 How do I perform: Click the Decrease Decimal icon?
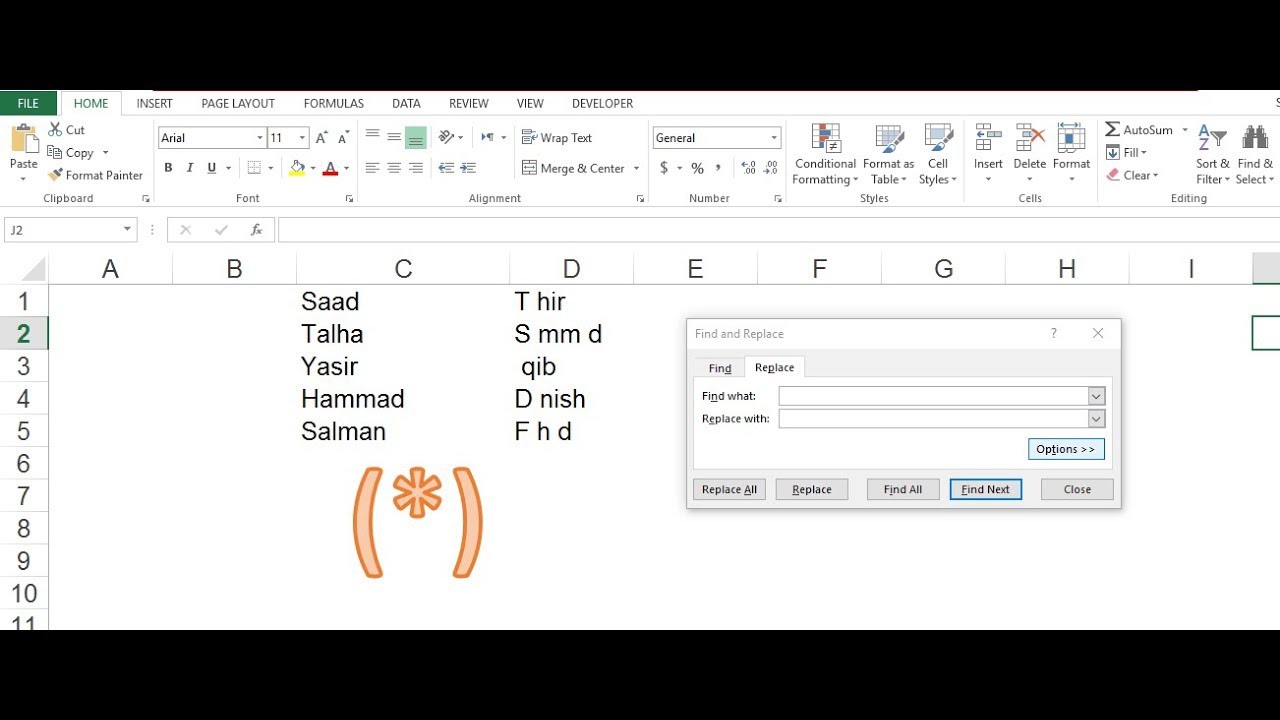coord(772,168)
